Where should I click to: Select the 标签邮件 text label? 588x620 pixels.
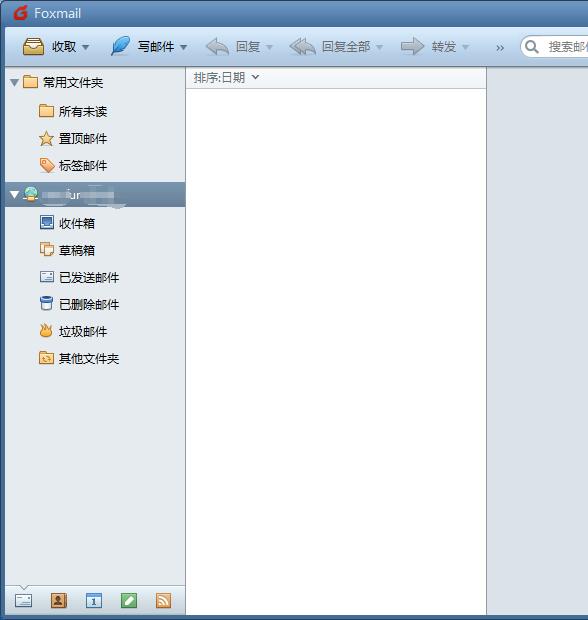[83, 166]
